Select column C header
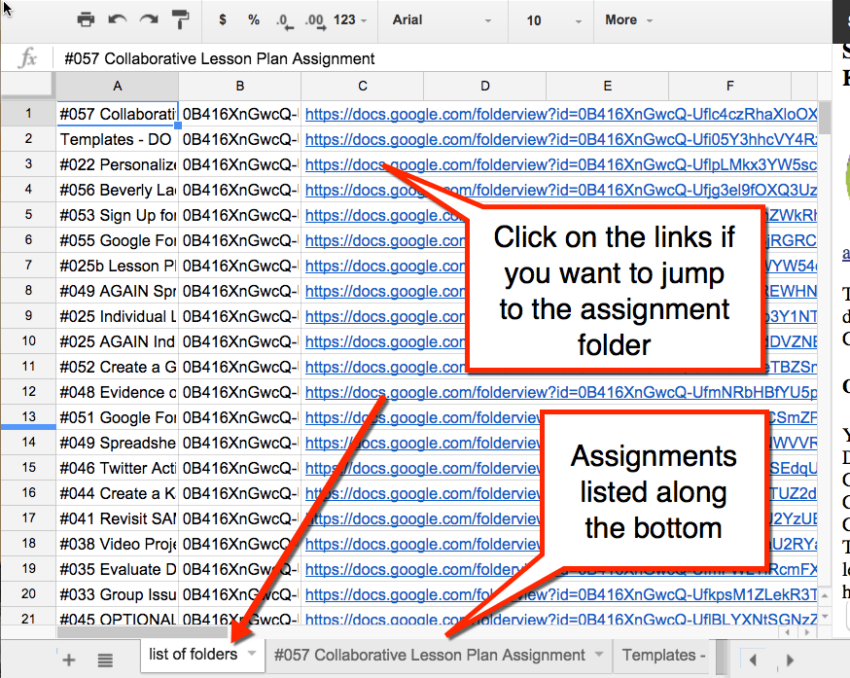Screen dimensions: 850x678 point(362,86)
